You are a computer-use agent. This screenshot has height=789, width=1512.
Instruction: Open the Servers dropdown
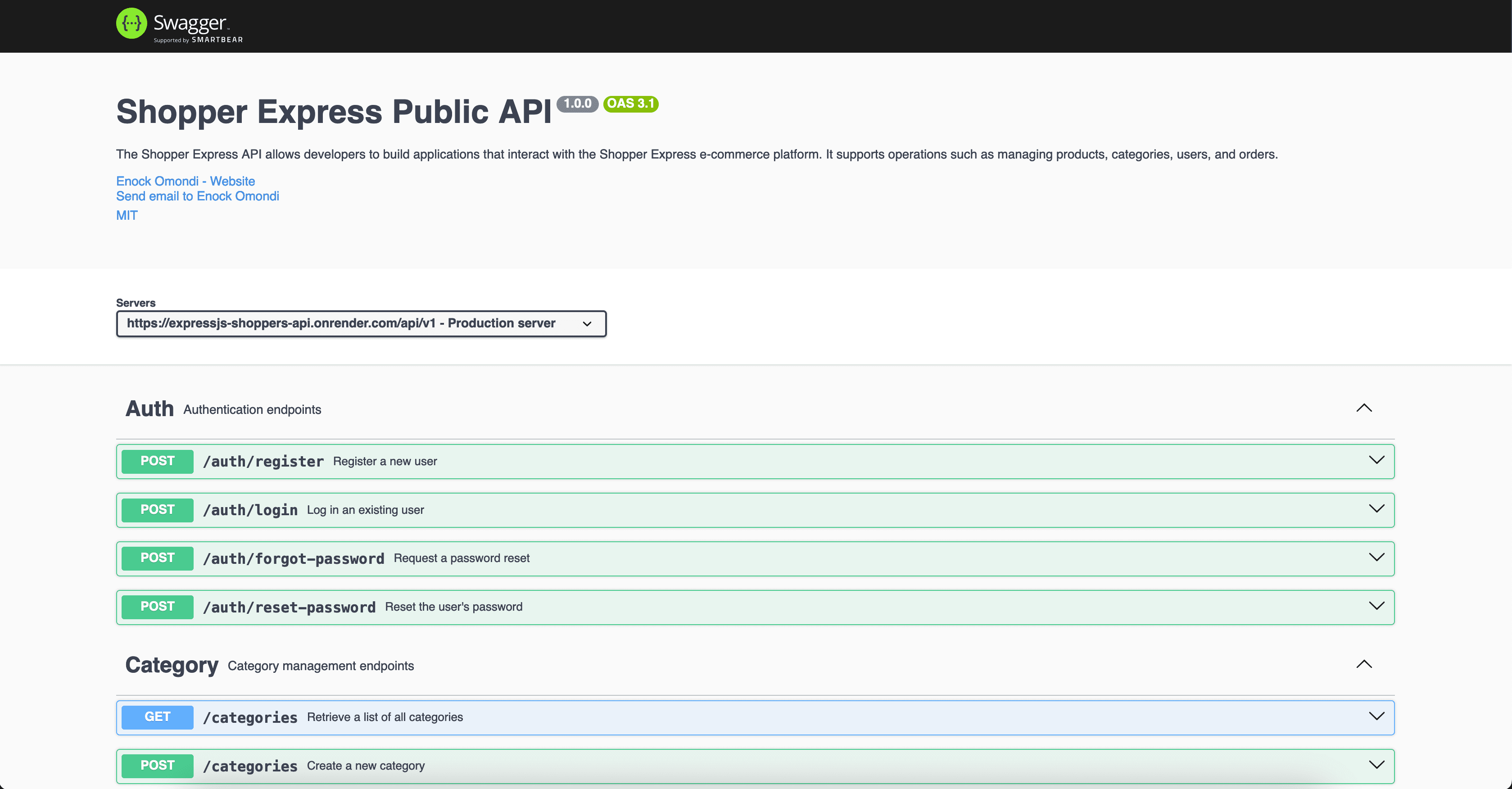pyautogui.click(x=361, y=323)
